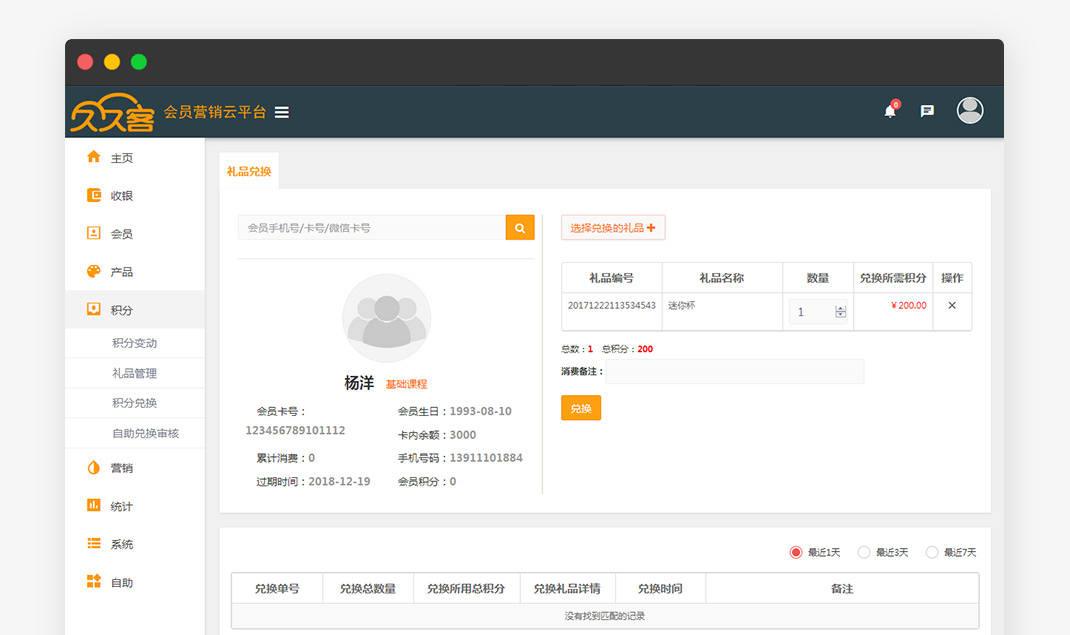Click the 消费备注 input field
The image size is (1070, 635).
pyautogui.click(x=735, y=372)
